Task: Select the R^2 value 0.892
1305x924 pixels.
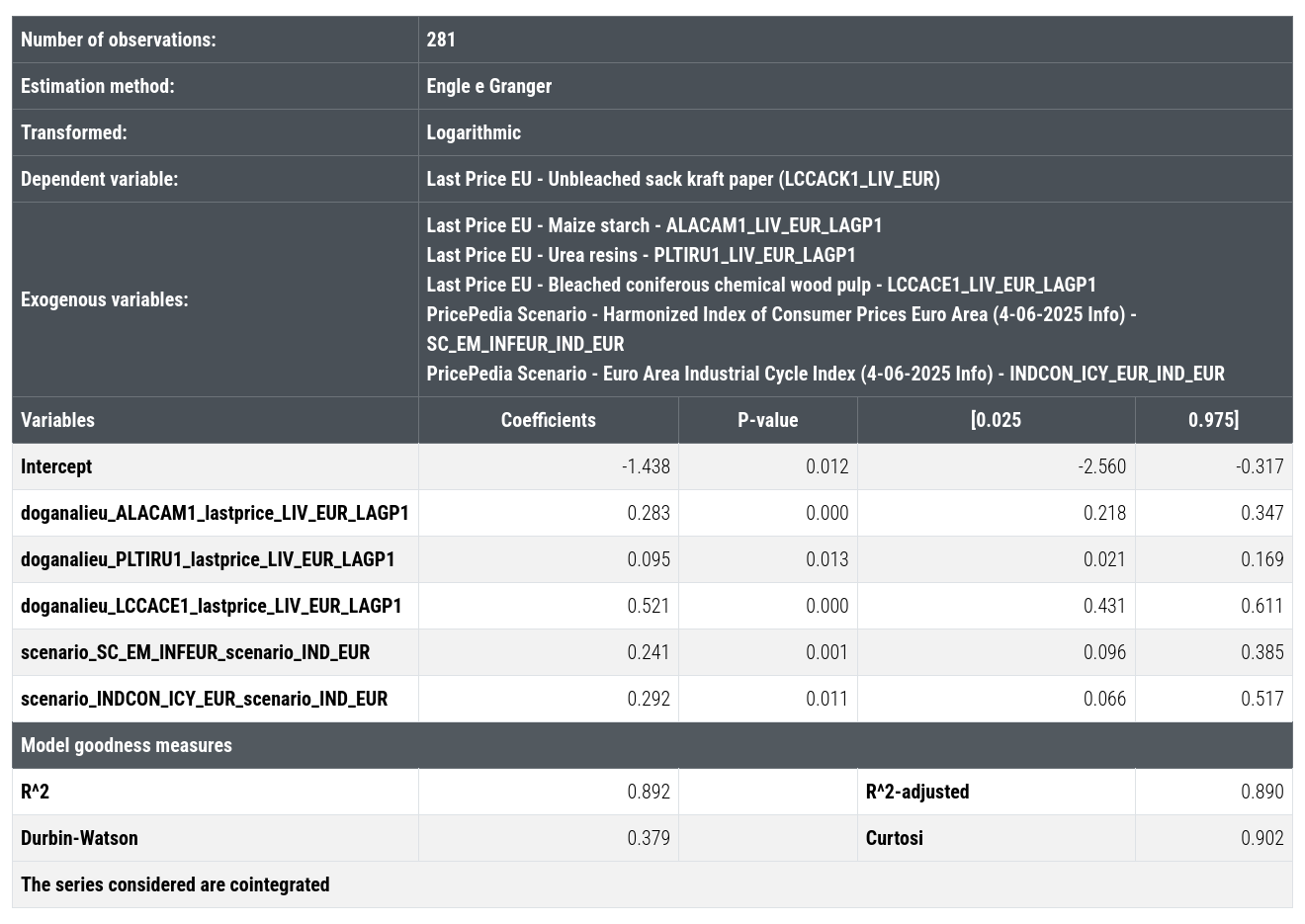Action: point(649,792)
